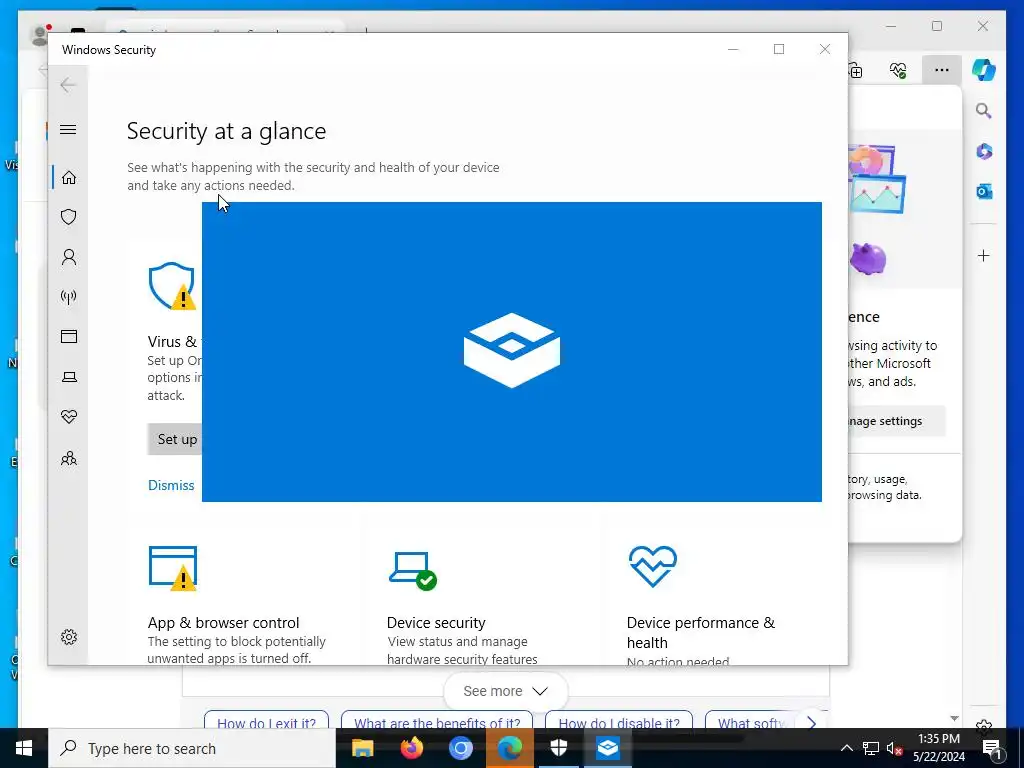The height and width of the screenshot is (768, 1024).
Task: Open Edge Browser essentials heart icon
Action: pos(898,70)
